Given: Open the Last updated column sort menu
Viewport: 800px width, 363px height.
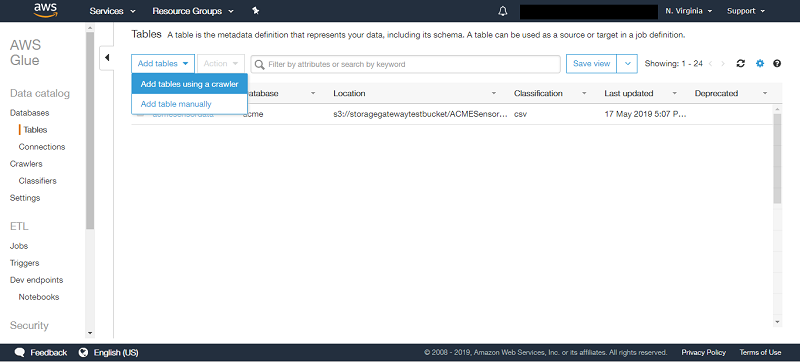Looking at the screenshot, I should (x=674, y=93).
